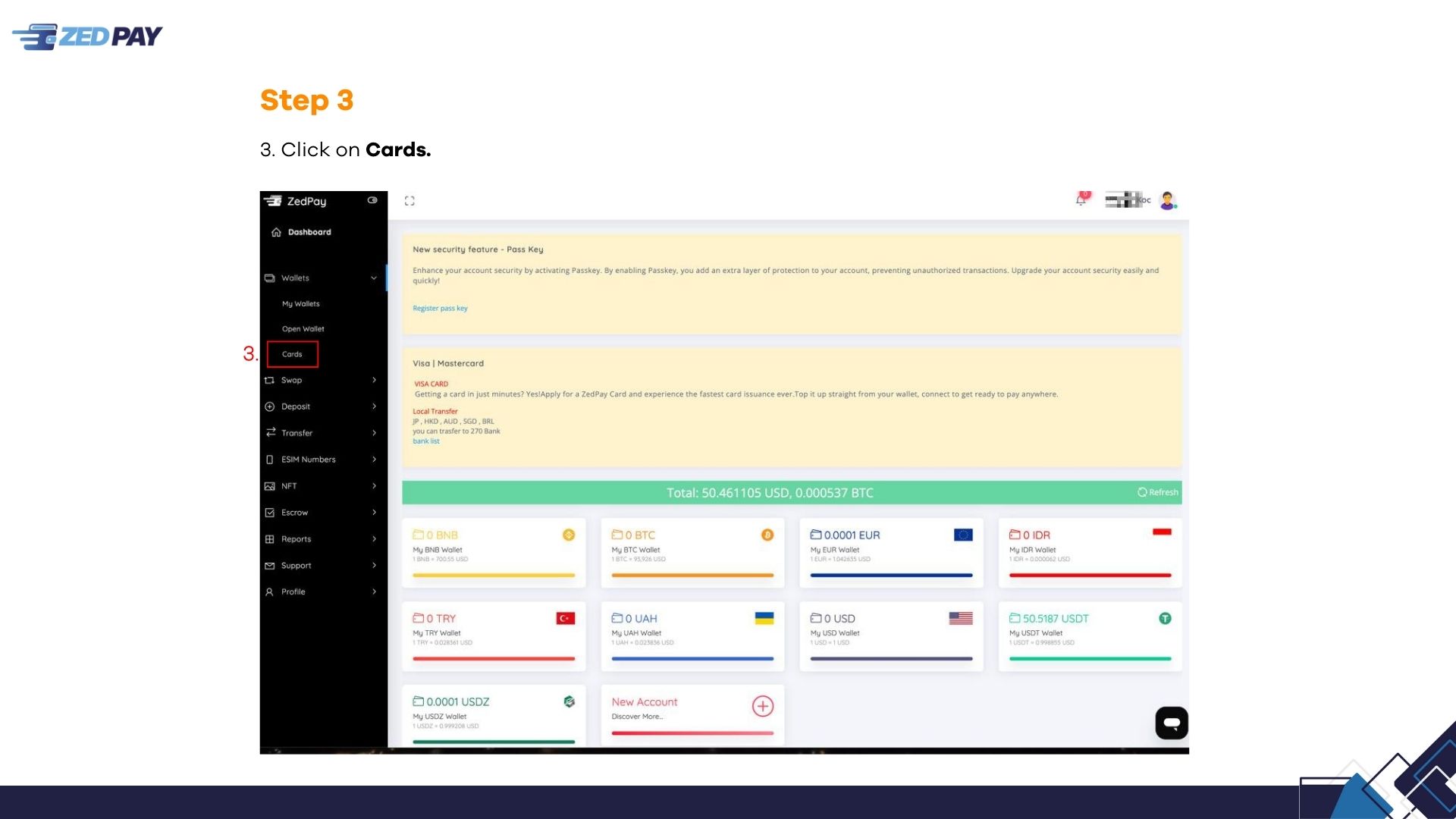This screenshot has height=819, width=1456.
Task: Select My Wallets submenu item
Action: pyautogui.click(x=301, y=303)
